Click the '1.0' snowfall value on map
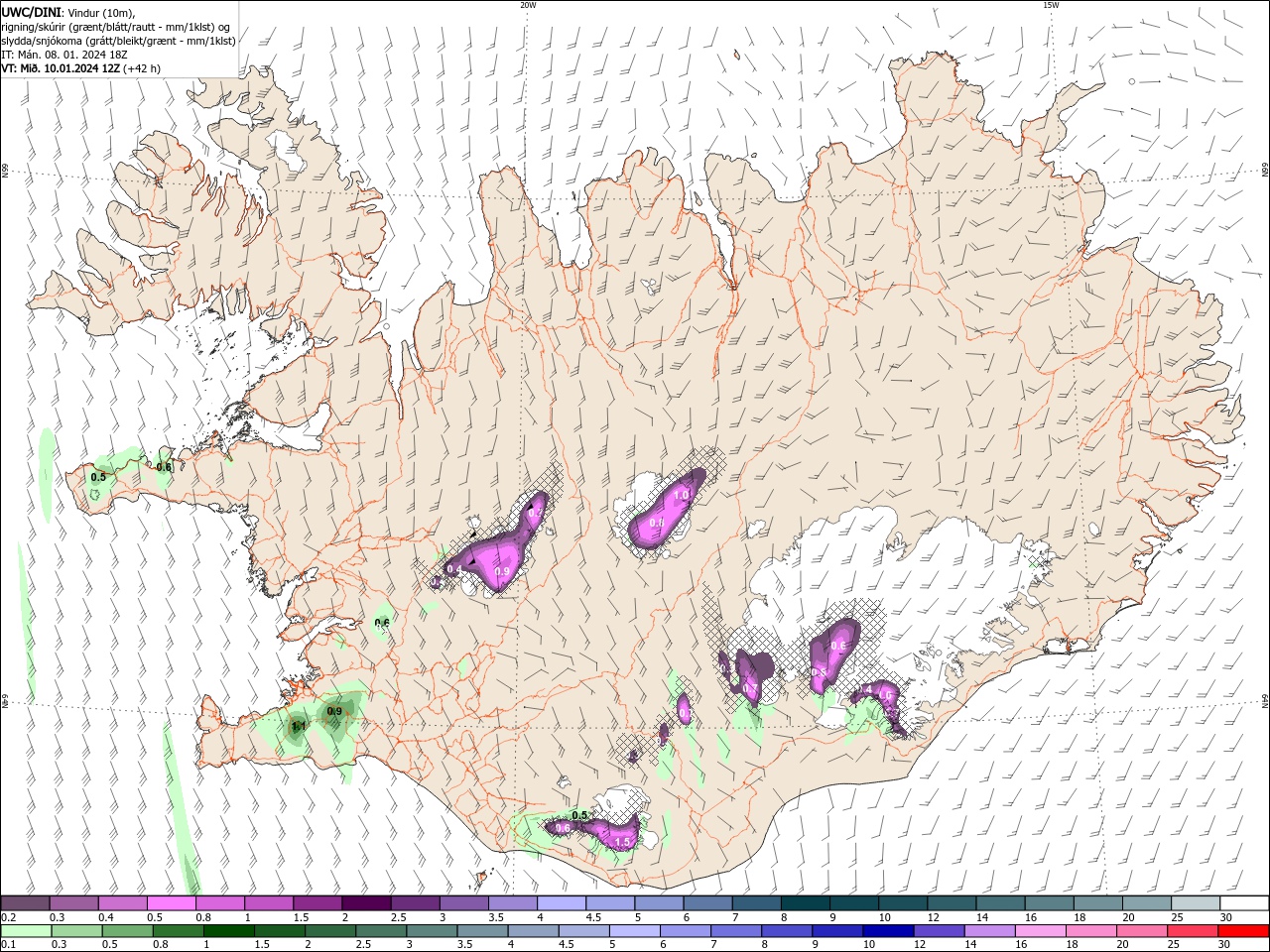 (x=681, y=495)
